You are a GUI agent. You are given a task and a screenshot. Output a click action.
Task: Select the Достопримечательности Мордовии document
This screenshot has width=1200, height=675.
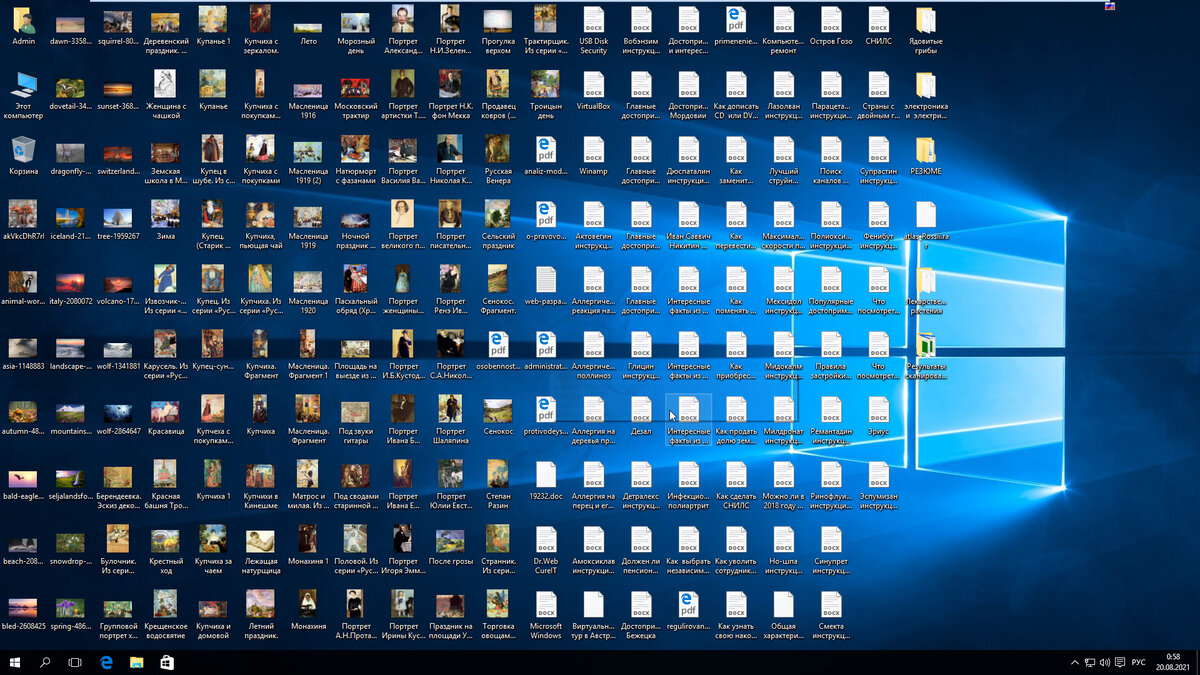(688, 85)
